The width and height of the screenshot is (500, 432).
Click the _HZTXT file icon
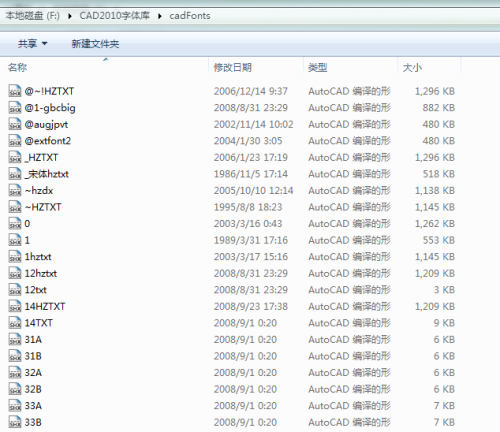[15, 157]
